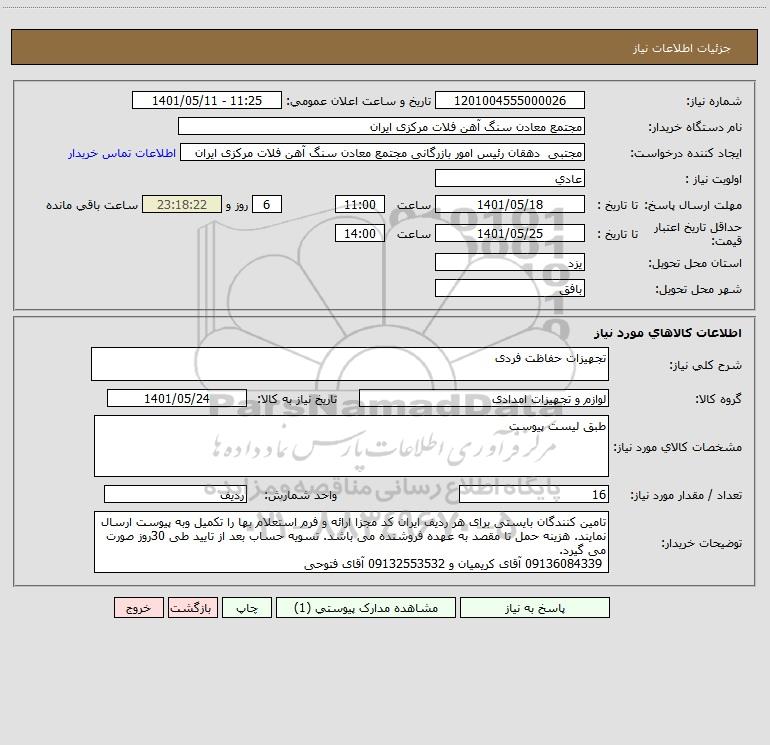Open 'مشاهده مدارک پیوستی (1)' attachments
The image size is (770, 745).
tap(366, 608)
